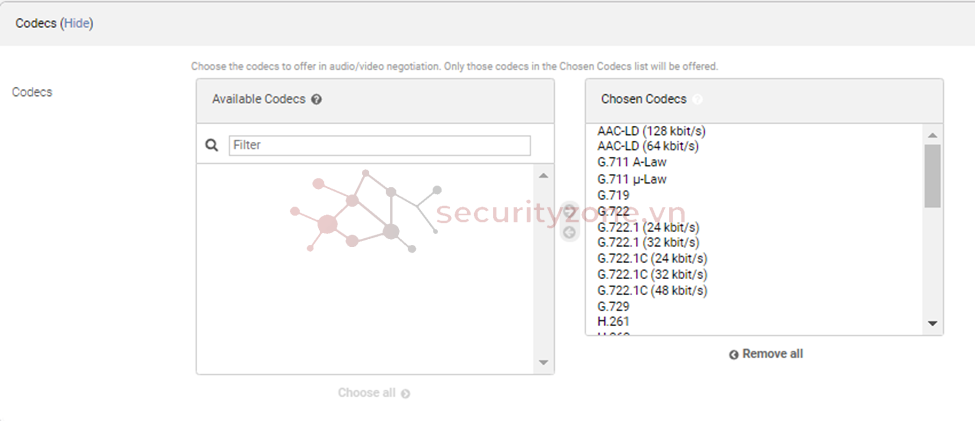Click Available Codecs list scroll-up arrow
This screenshot has height=421, width=975.
point(544,175)
